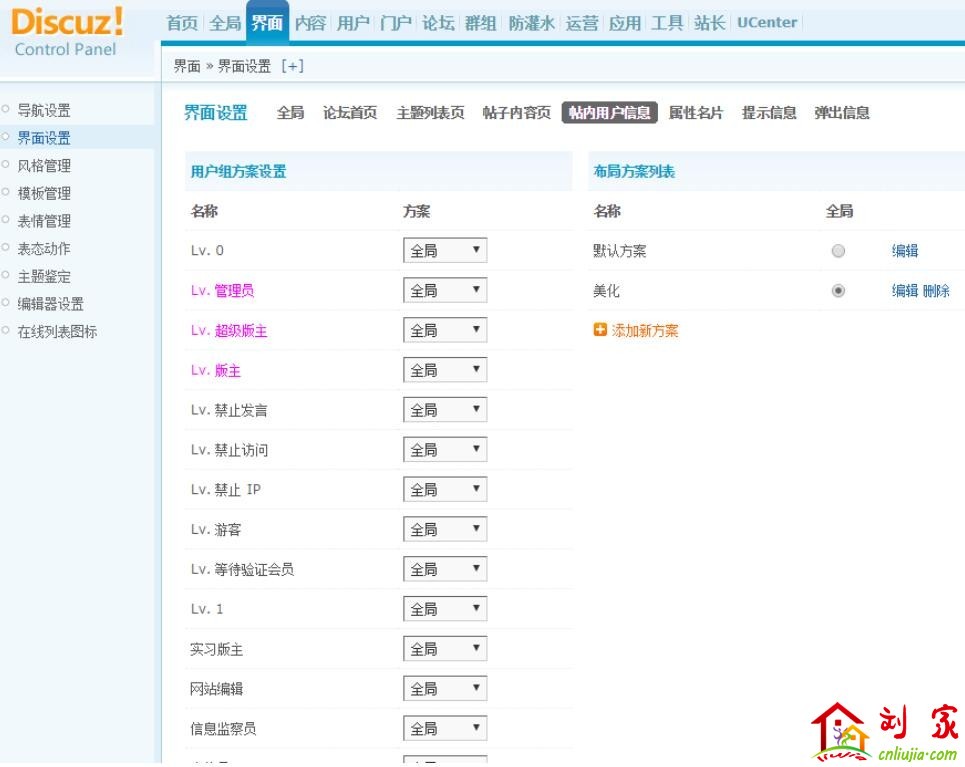
Task: Switch to the 帖子内容页 tab
Action: pos(516,113)
